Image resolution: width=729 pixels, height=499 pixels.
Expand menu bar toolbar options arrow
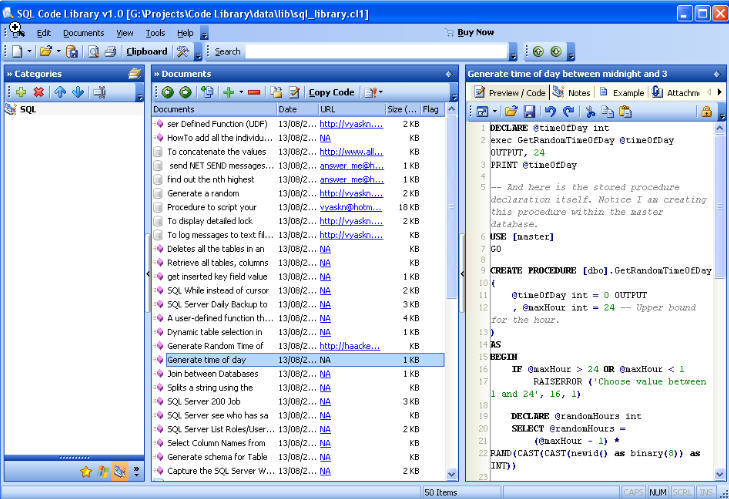204,34
